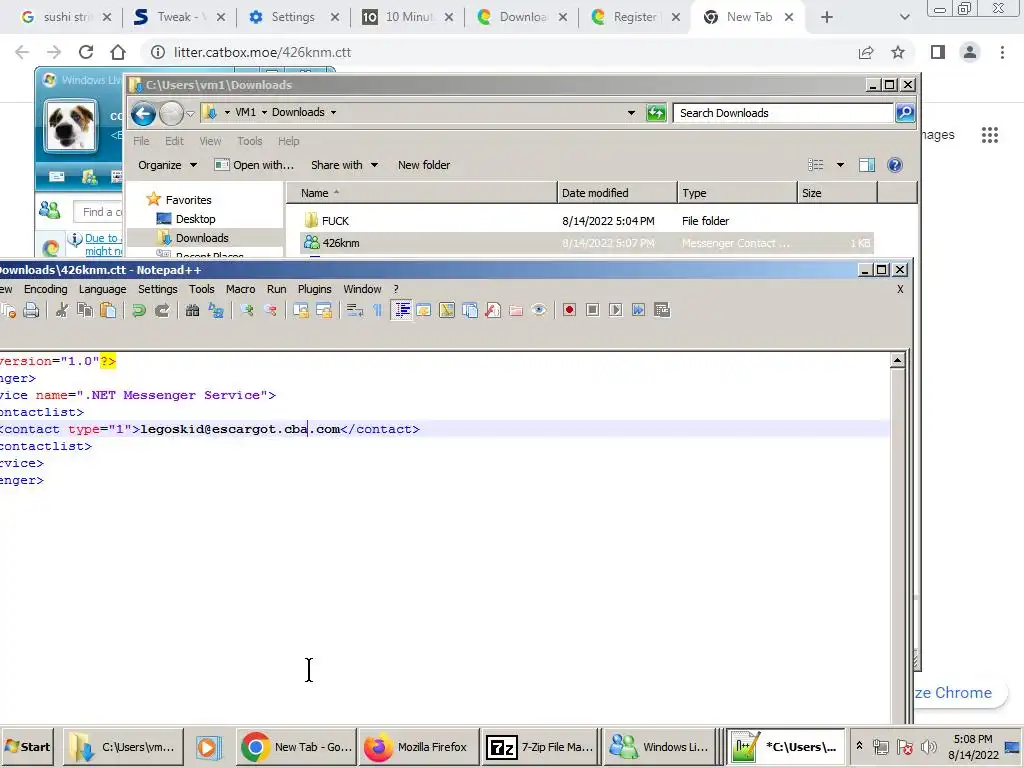
Task: Start macro recording with red dot
Action: [569, 310]
